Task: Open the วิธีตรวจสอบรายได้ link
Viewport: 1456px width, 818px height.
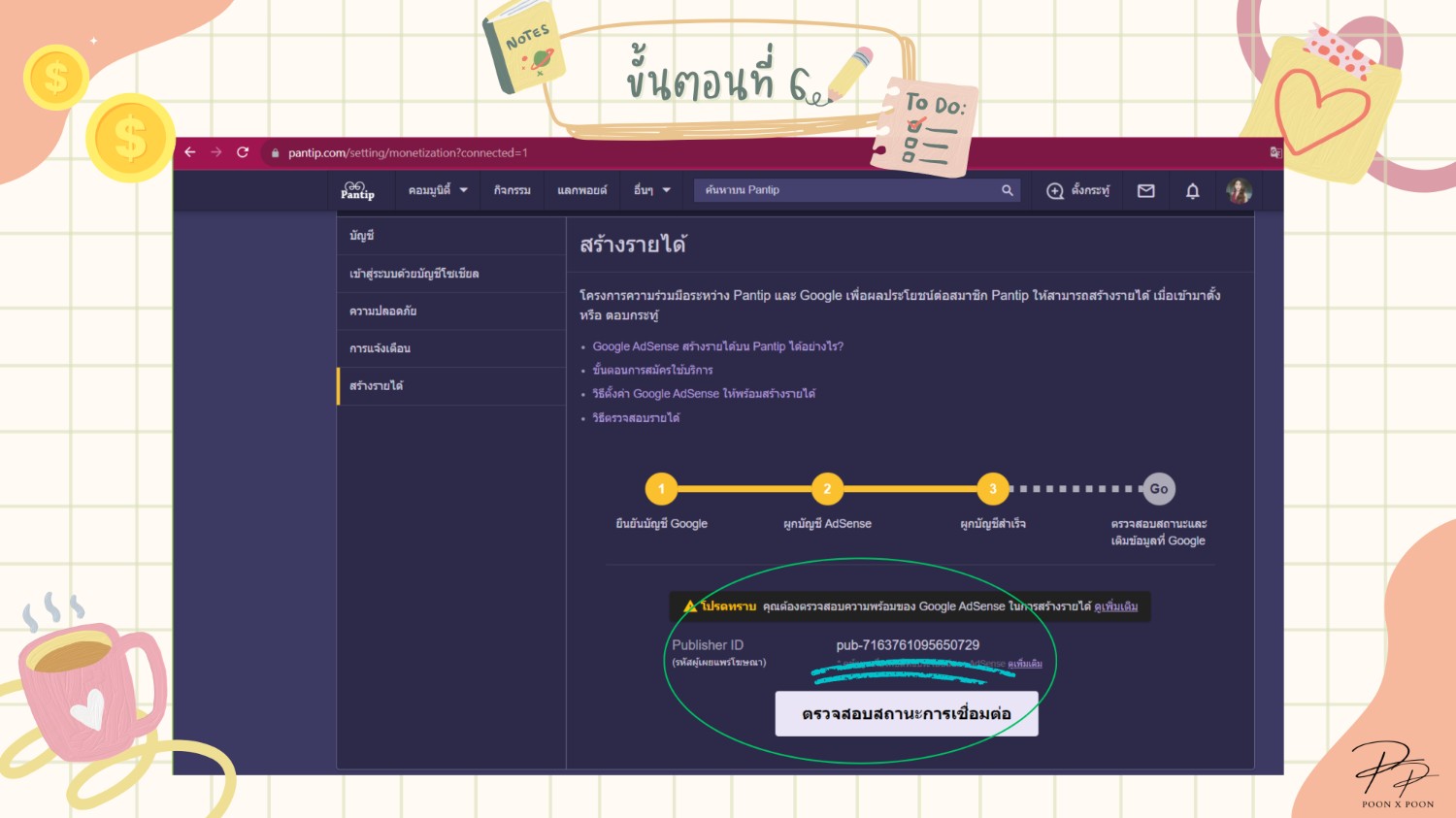Action: coord(636,418)
